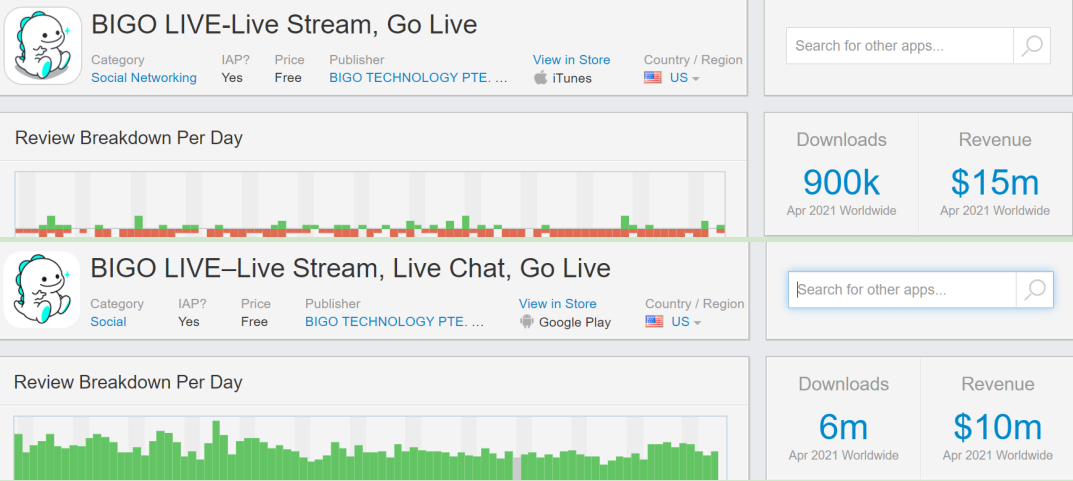Click the $15m revenue figure

pos(994,182)
